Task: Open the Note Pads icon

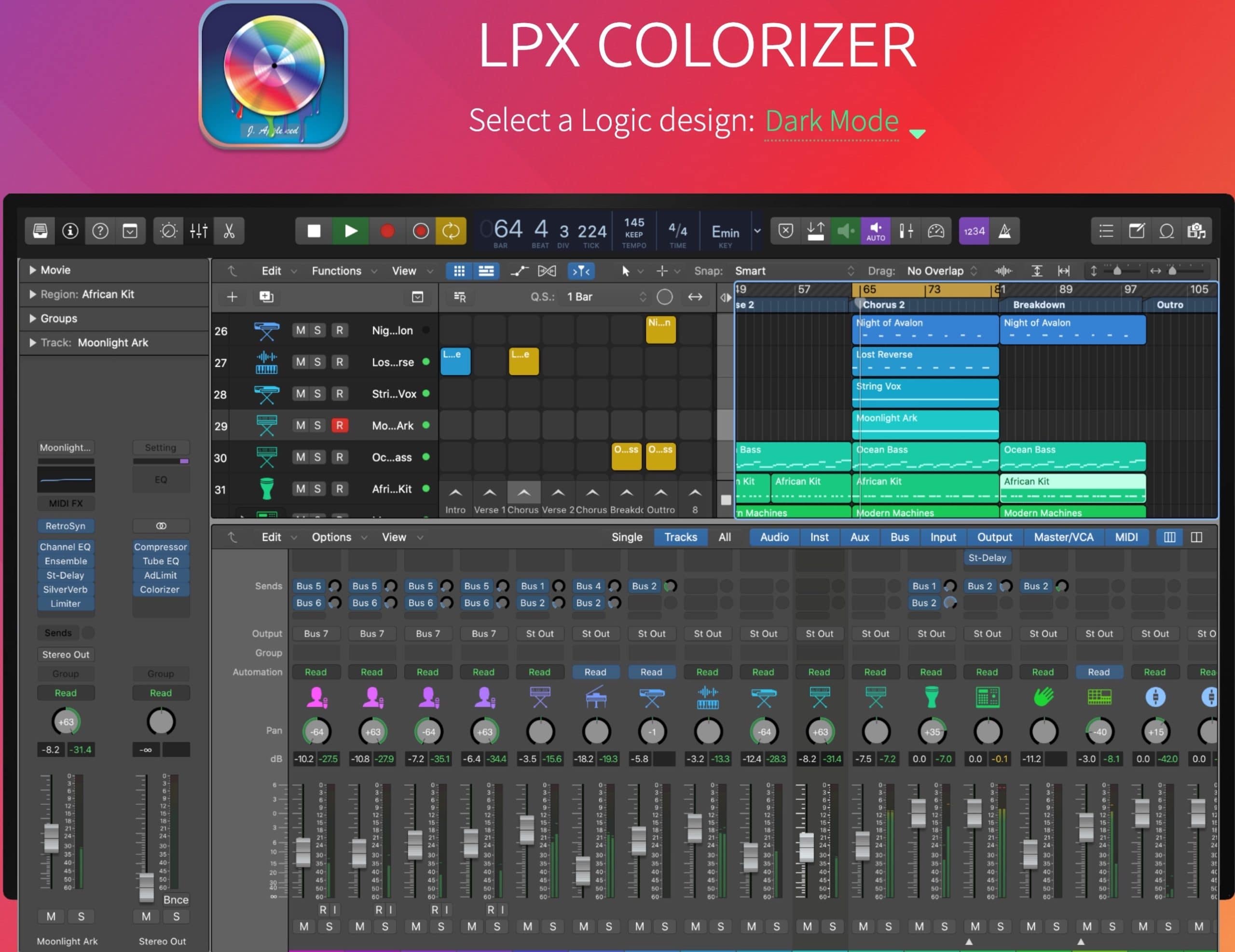Action: tap(1137, 230)
